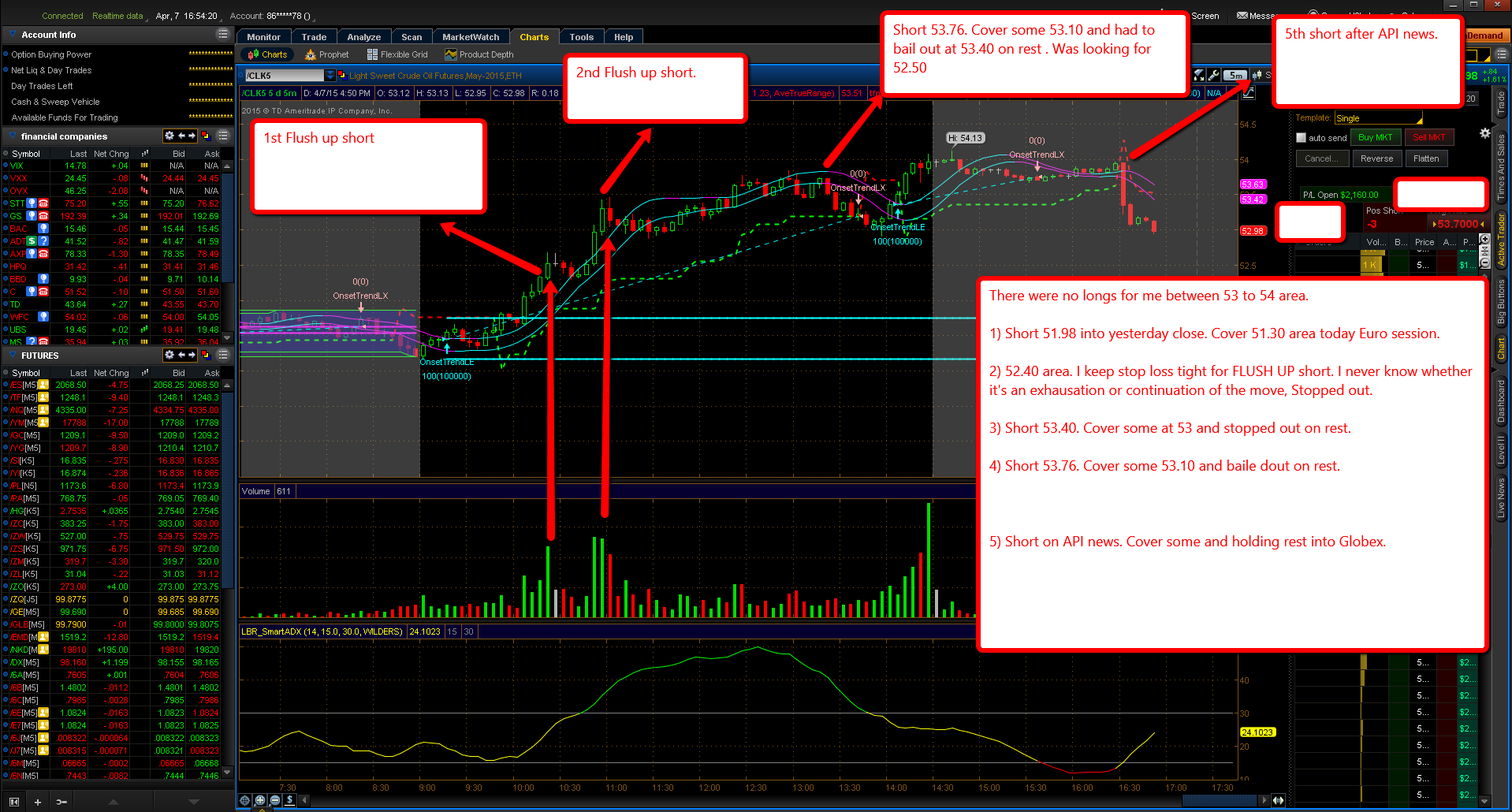Click the financial companies color link icon
Image resolution: width=1512 pixels, height=812 pixels.
[206, 136]
